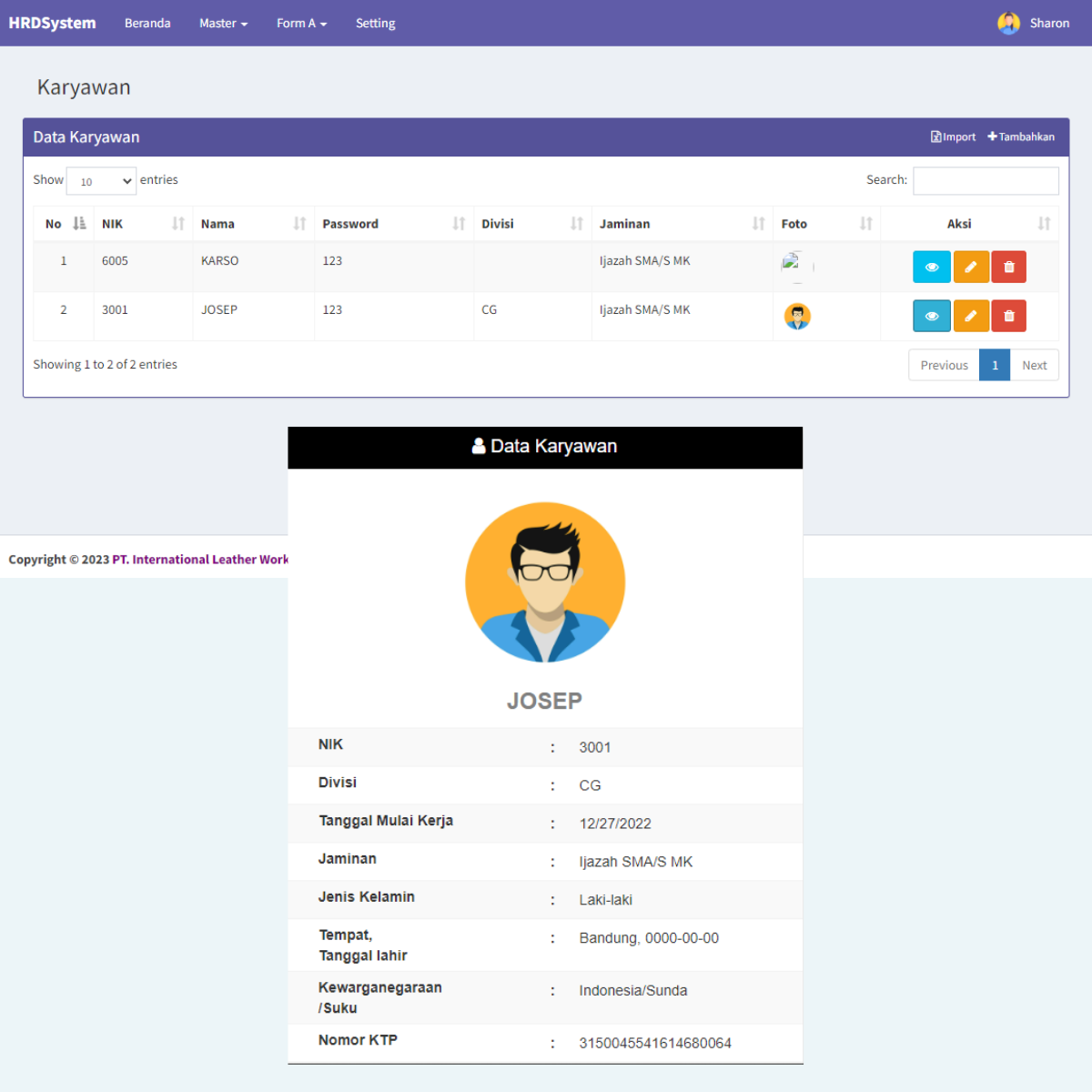Screen dimensions: 1092x1092
Task: Select page 1 in pagination
Action: tap(995, 365)
